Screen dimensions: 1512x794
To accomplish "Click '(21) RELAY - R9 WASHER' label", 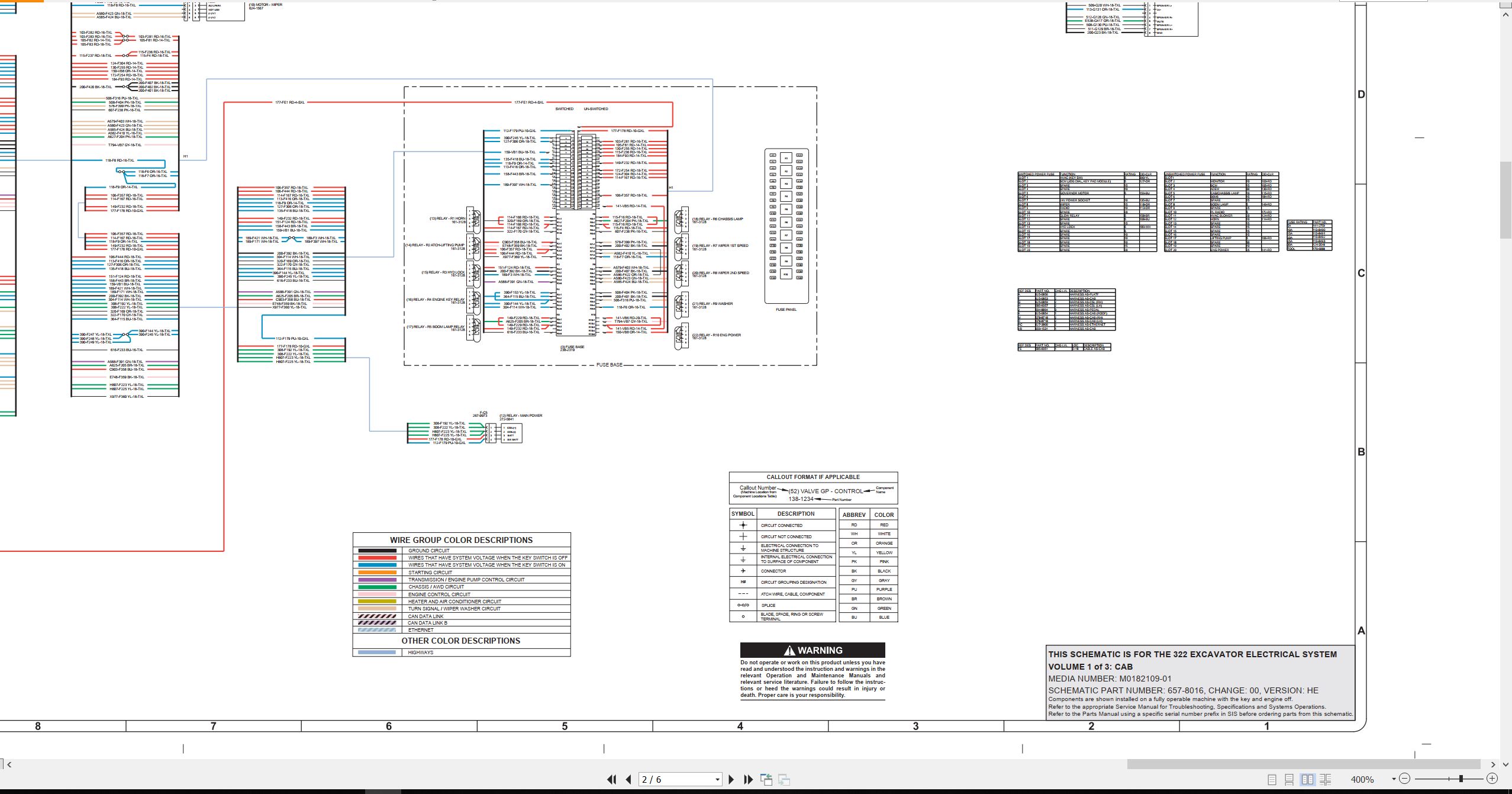I will coord(713,304).
